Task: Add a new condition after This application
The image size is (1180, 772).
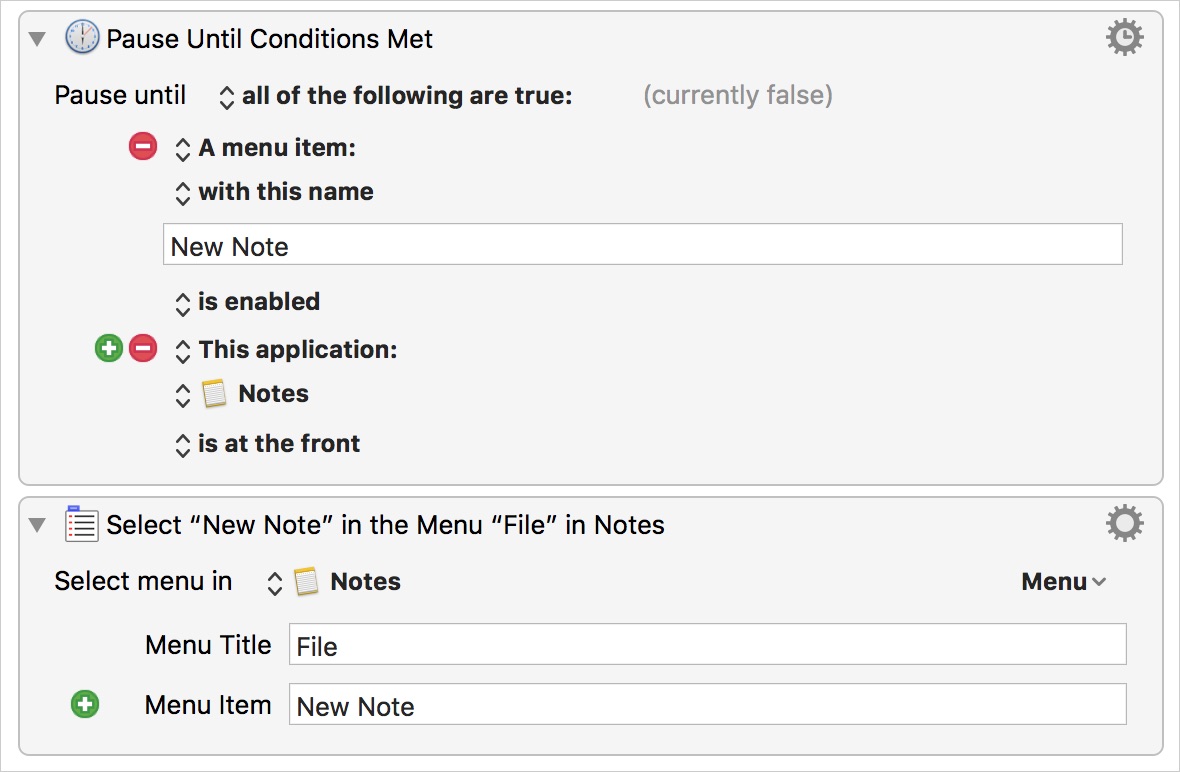Action: coord(108,349)
